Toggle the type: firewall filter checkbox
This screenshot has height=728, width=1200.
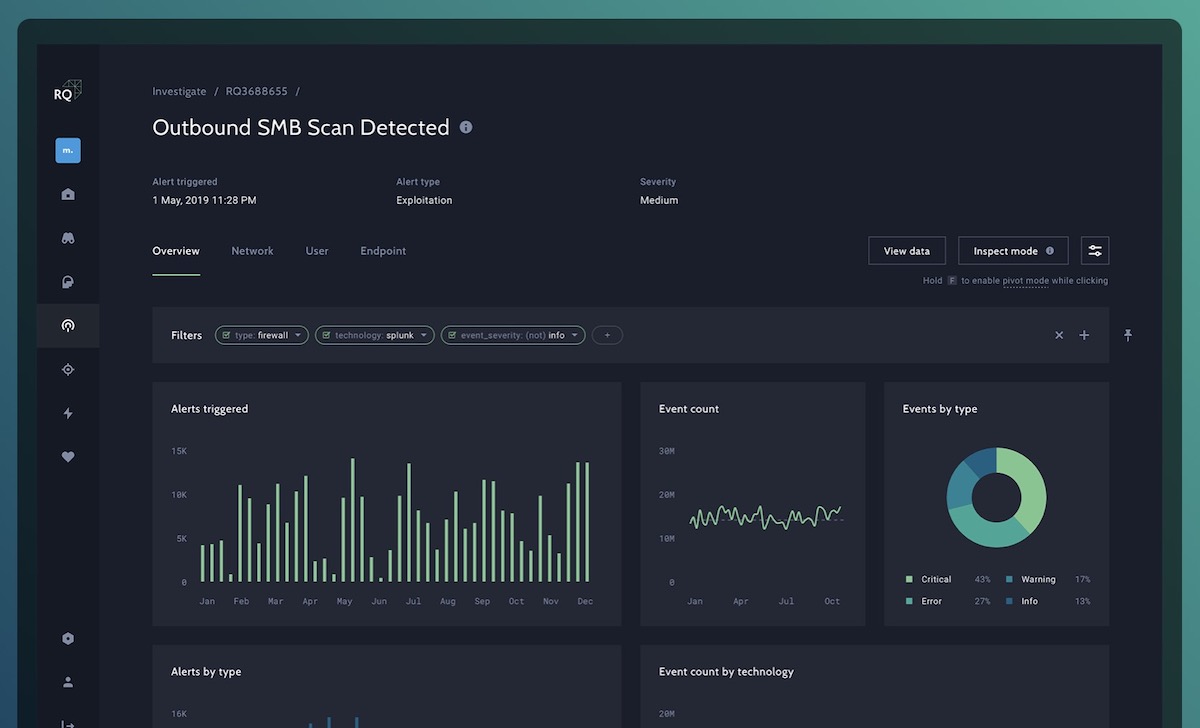click(x=226, y=336)
